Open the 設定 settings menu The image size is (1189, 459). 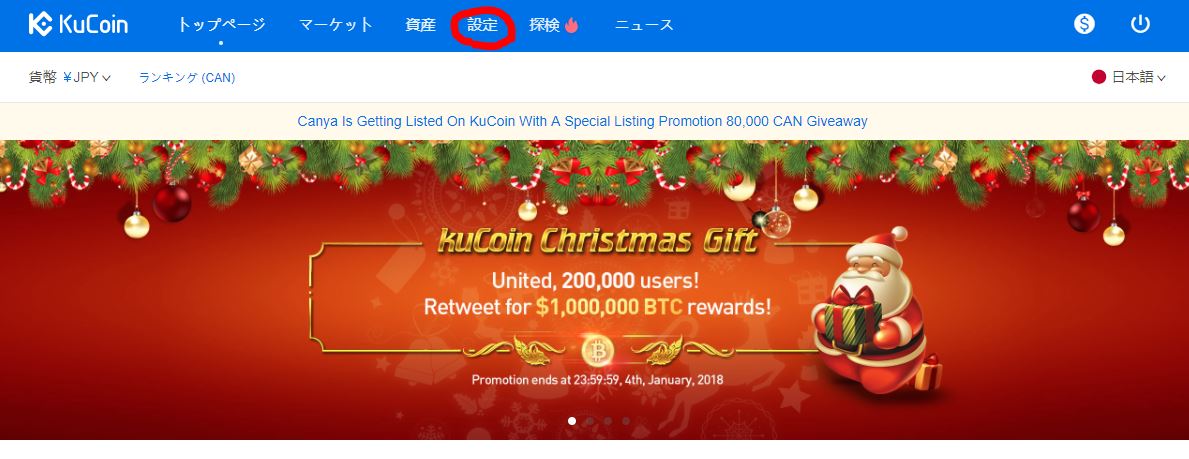click(x=482, y=25)
